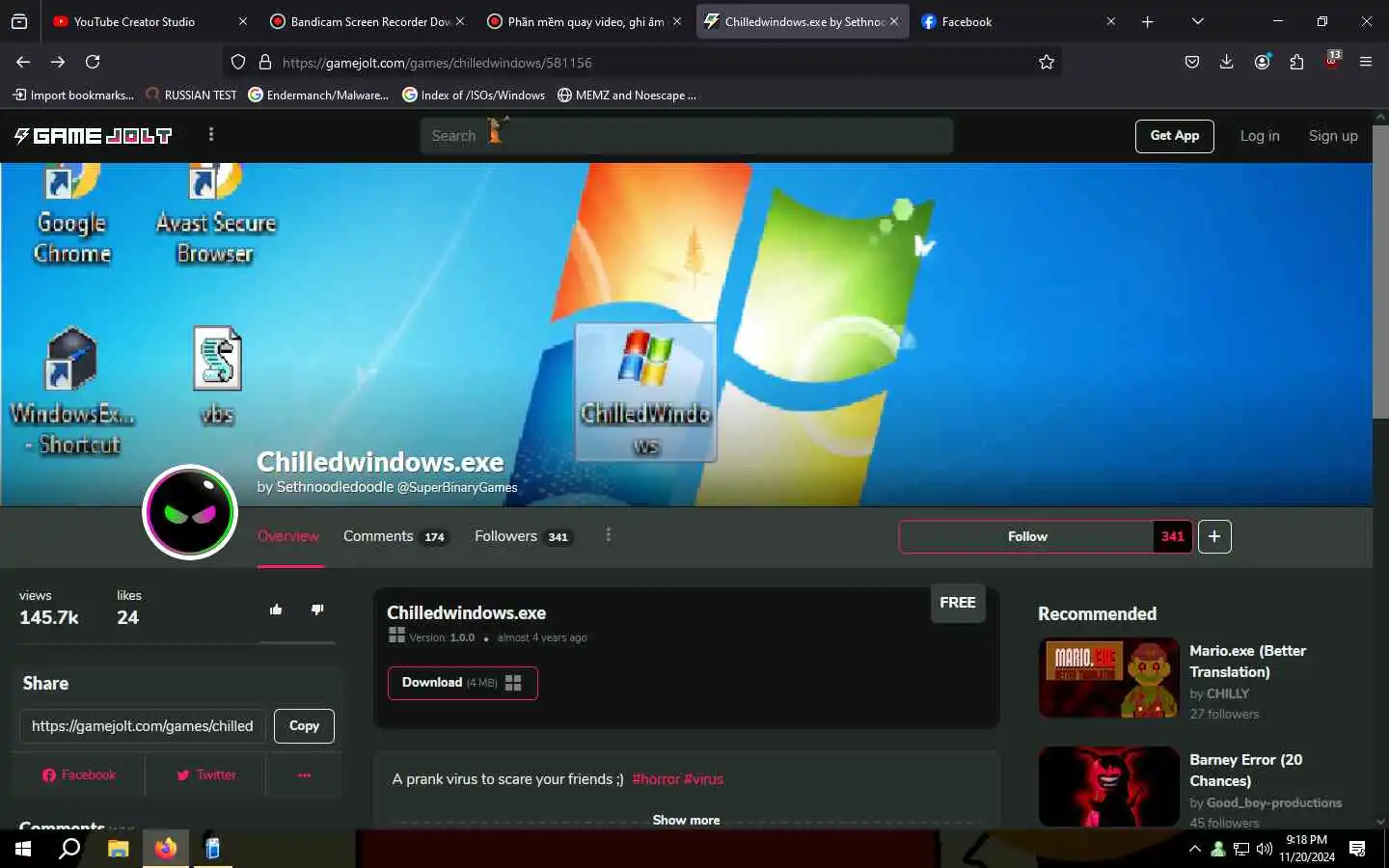
Task: Open the notification center icon in taskbar
Action: click(1357, 849)
